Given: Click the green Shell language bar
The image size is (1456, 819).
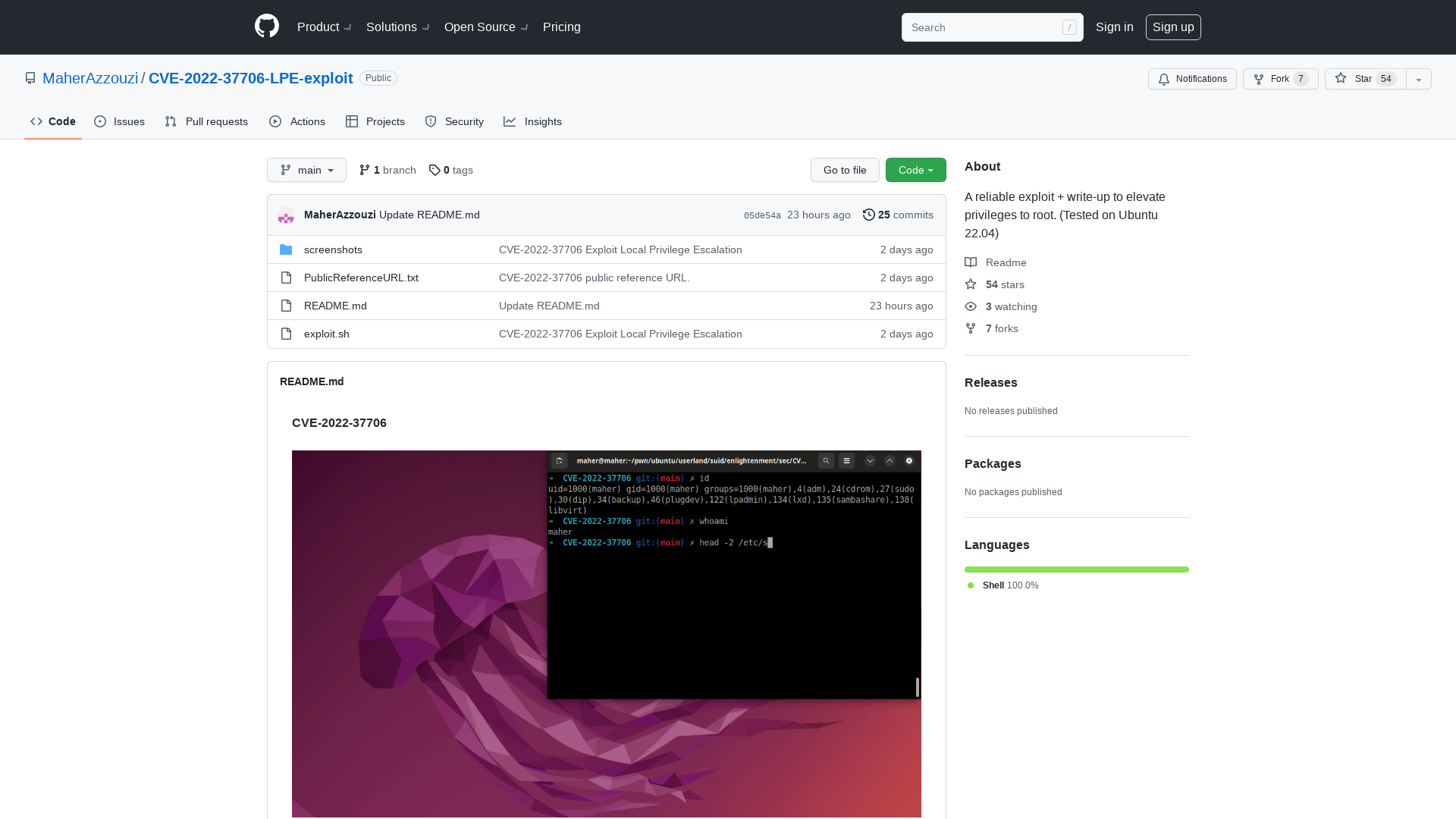Looking at the screenshot, I should point(1076,569).
